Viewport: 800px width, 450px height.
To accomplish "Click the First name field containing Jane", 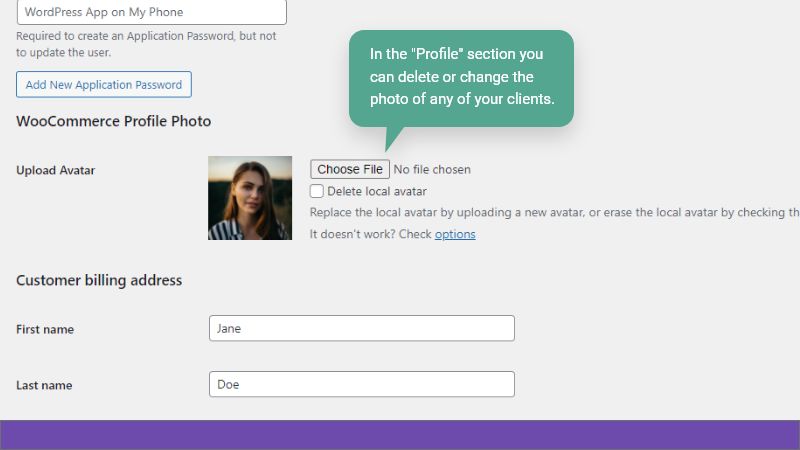I will 362,328.
